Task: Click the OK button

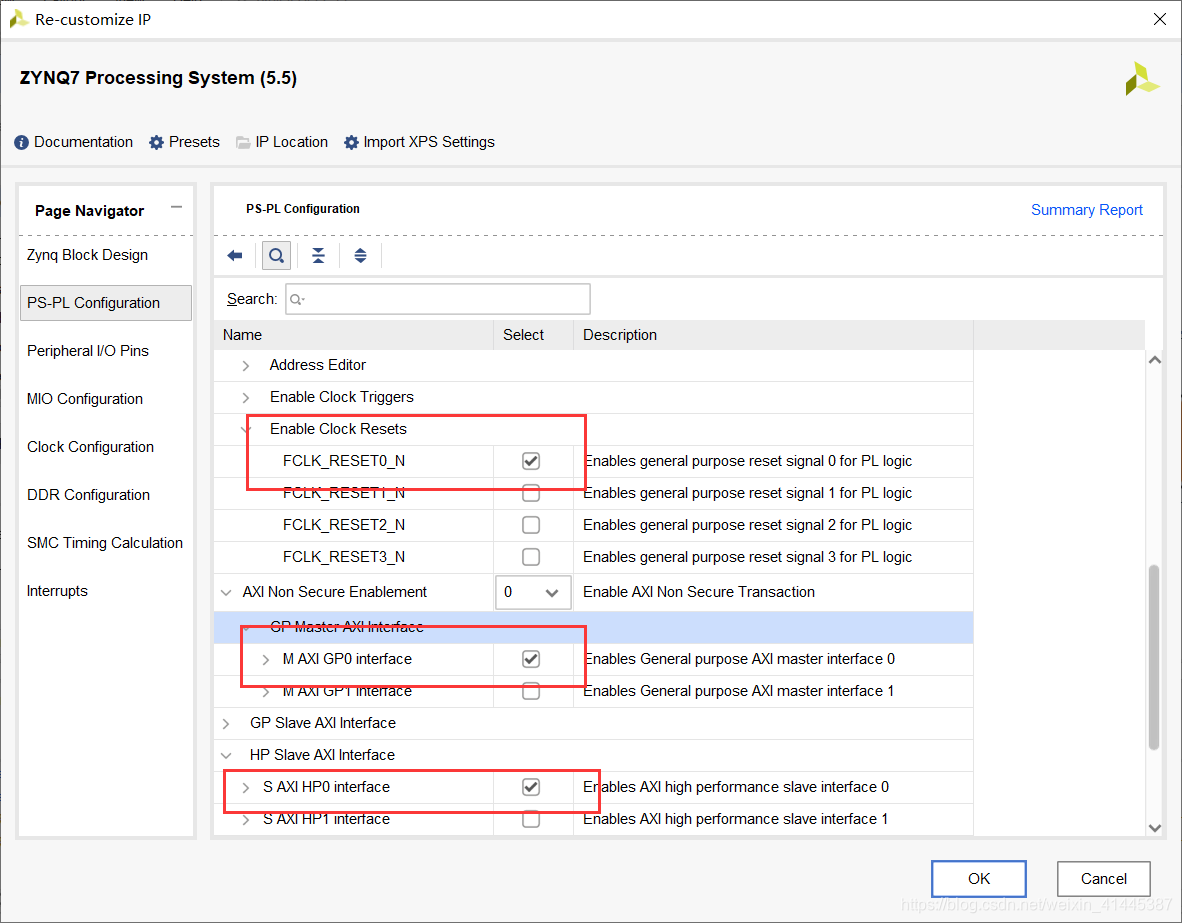Action: [978, 879]
